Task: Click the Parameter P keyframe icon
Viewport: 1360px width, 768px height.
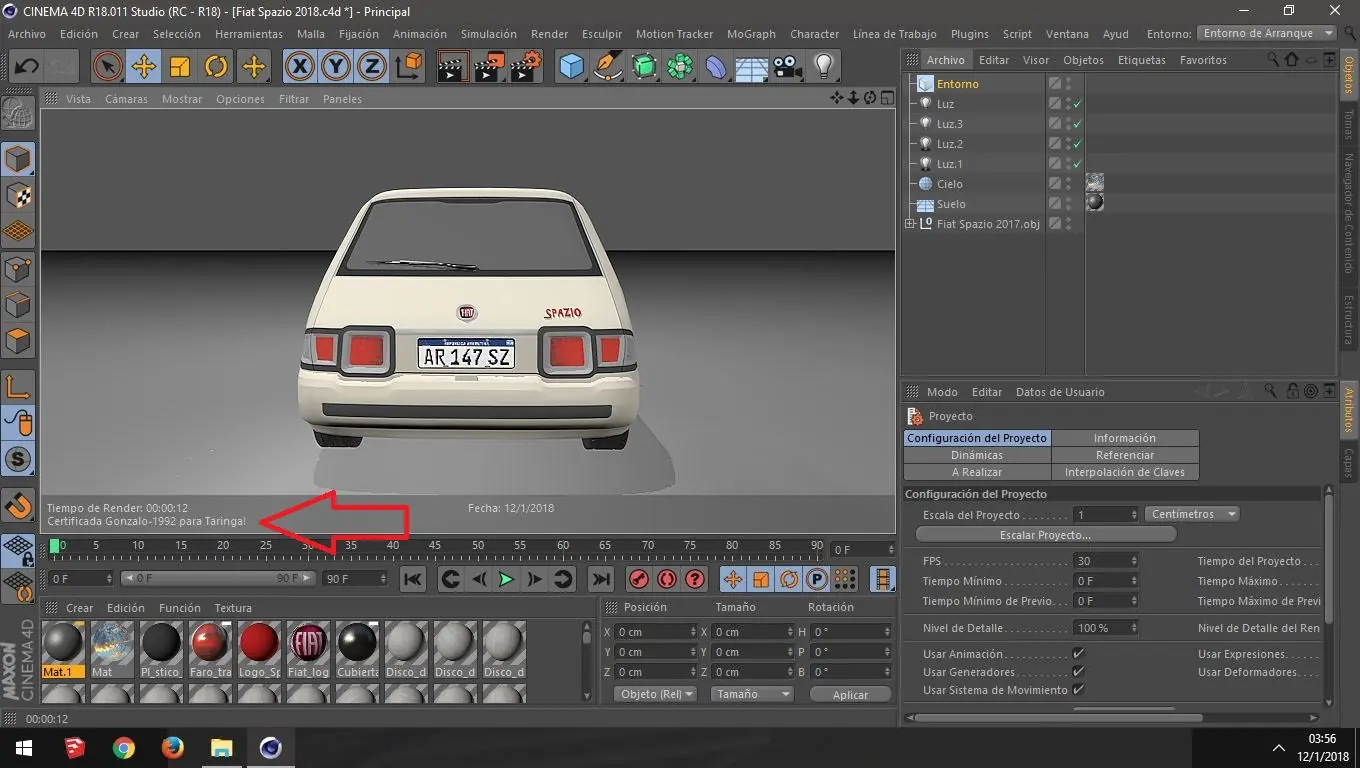Action: 817,579
